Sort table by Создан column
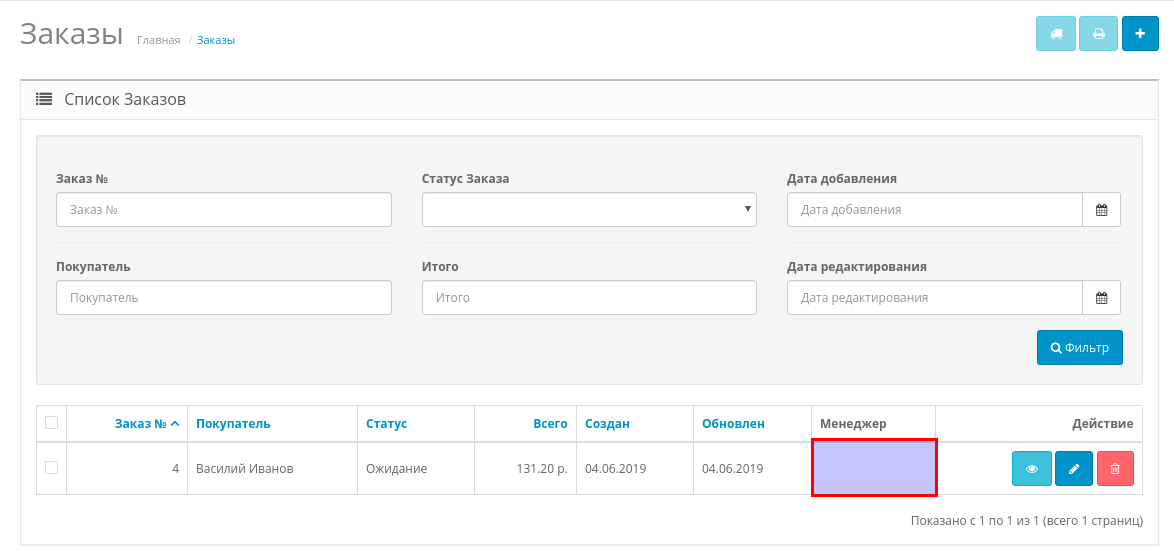The height and width of the screenshot is (554, 1174). pos(607,424)
